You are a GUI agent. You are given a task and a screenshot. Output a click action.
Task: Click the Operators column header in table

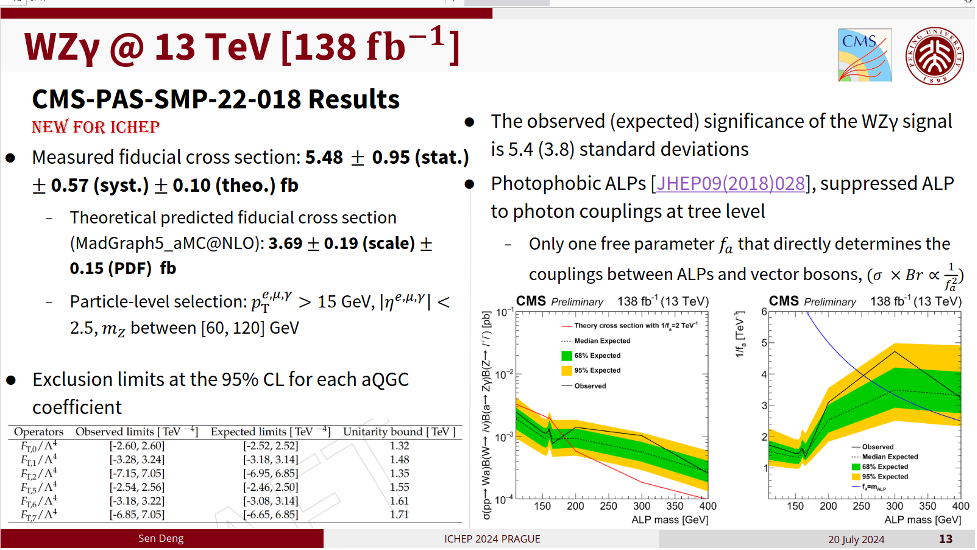[38, 432]
